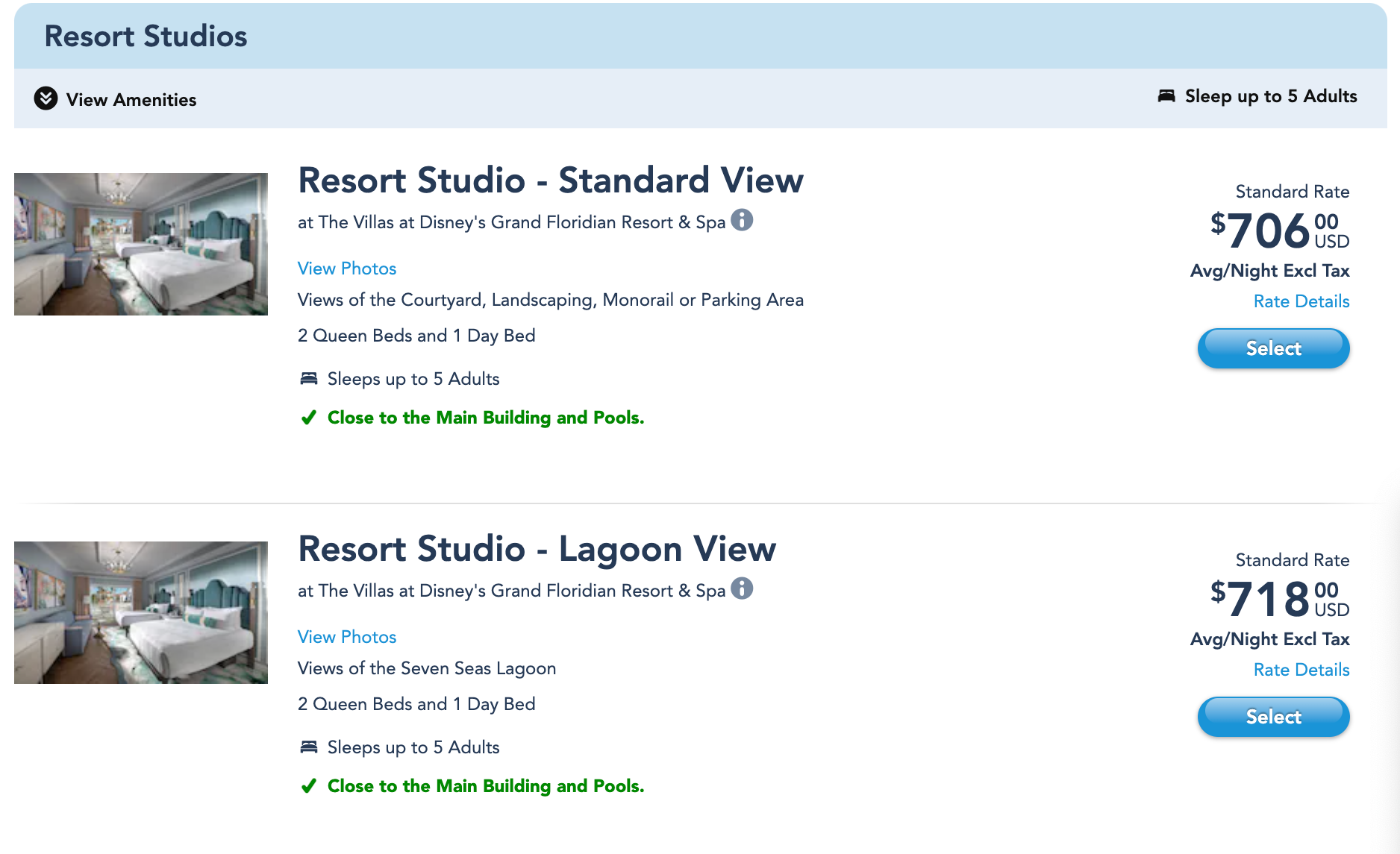Open info icon for Standard View resort
The height and width of the screenshot is (854, 1400).
tap(742, 220)
